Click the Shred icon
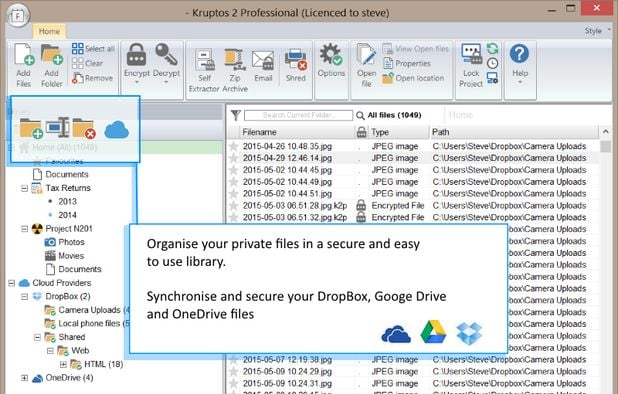This screenshot has height=394, width=618. (x=296, y=60)
